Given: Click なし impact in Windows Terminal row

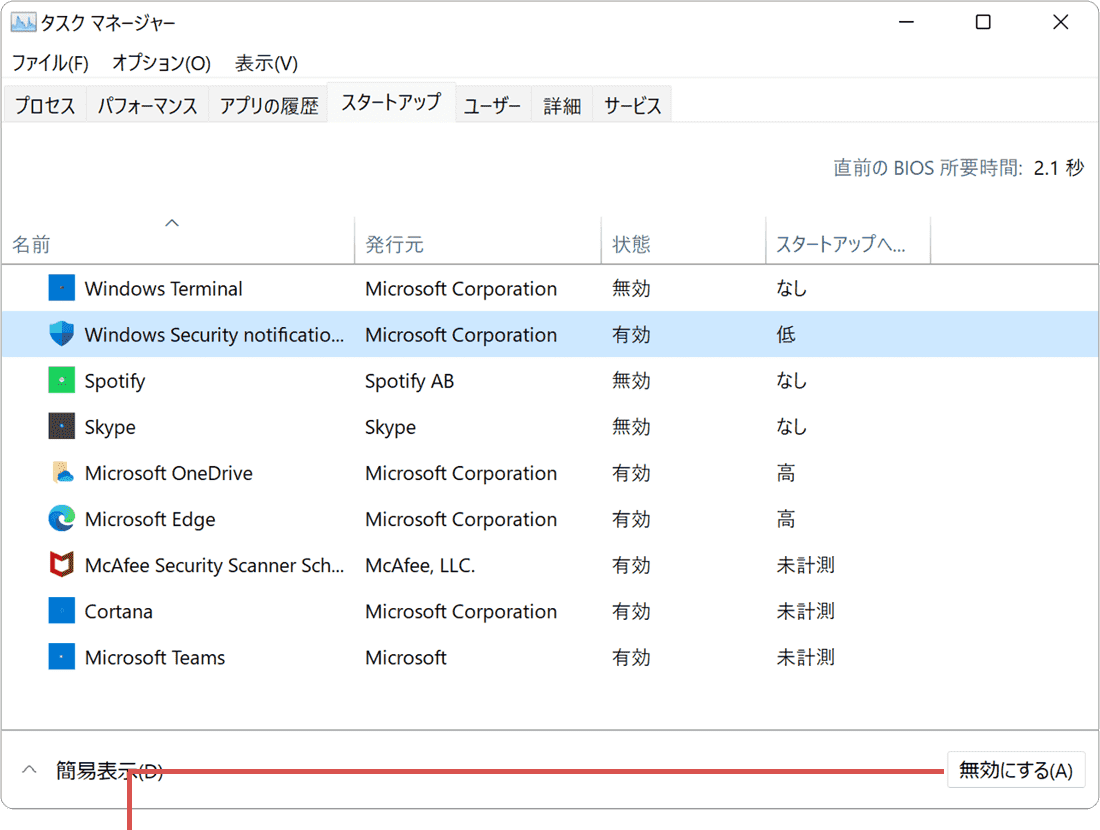Looking at the screenshot, I should pyautogui.click(x=791, y=288).
